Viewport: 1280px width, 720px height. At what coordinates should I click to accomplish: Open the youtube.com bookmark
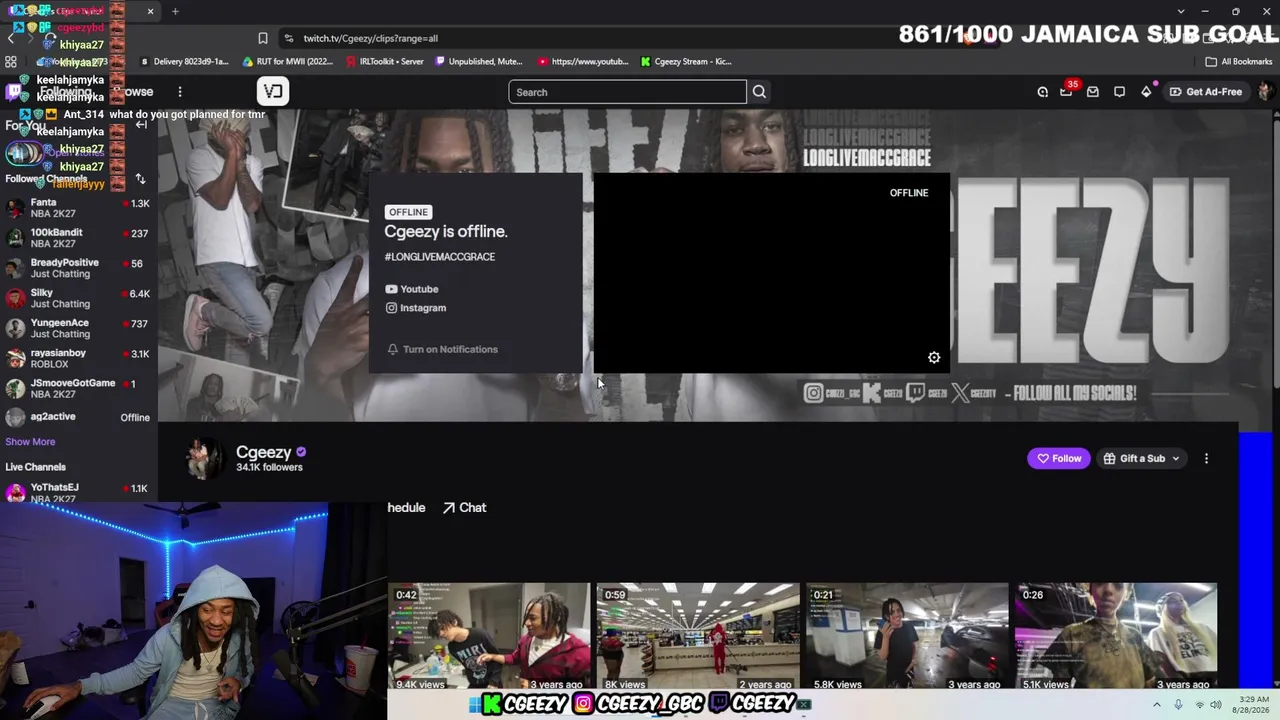tap(583, 61)
